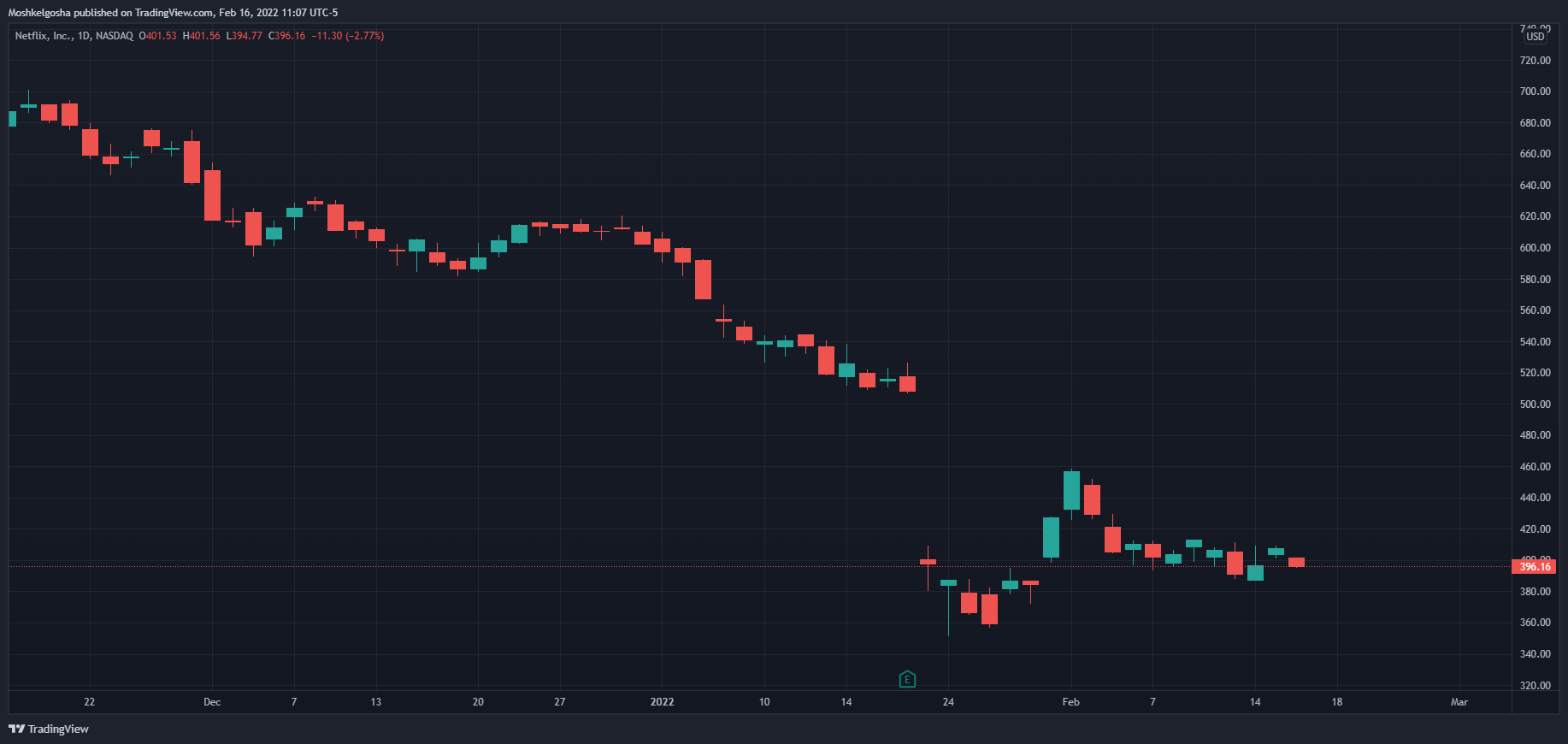Open the TradingView logo at bottom left
Screen dimensions: 1568x744
coord(49,729)
